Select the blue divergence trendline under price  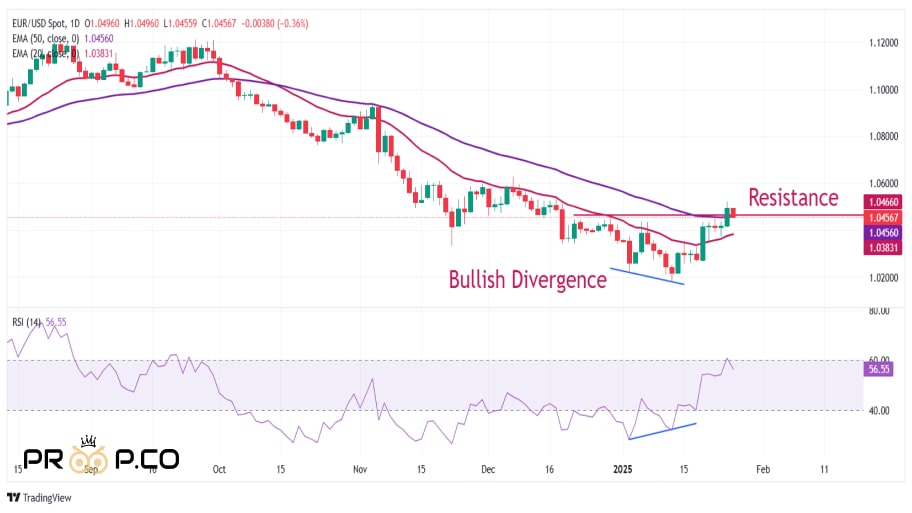pos(647,276)
